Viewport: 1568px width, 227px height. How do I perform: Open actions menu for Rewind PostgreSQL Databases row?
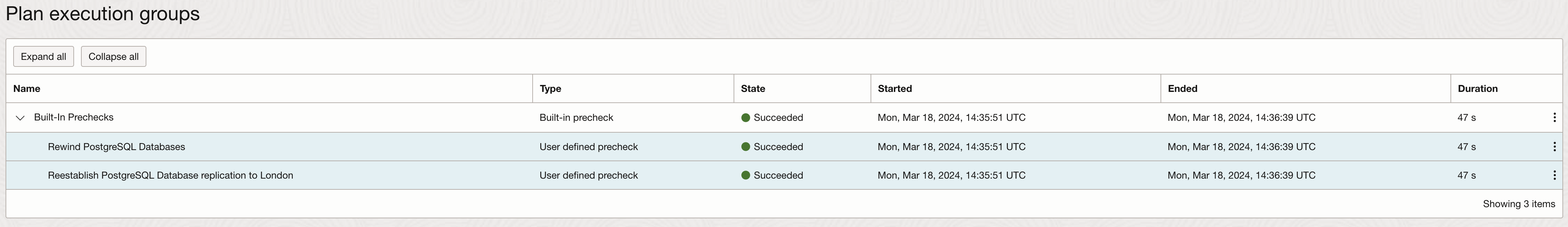point(1554,147)
